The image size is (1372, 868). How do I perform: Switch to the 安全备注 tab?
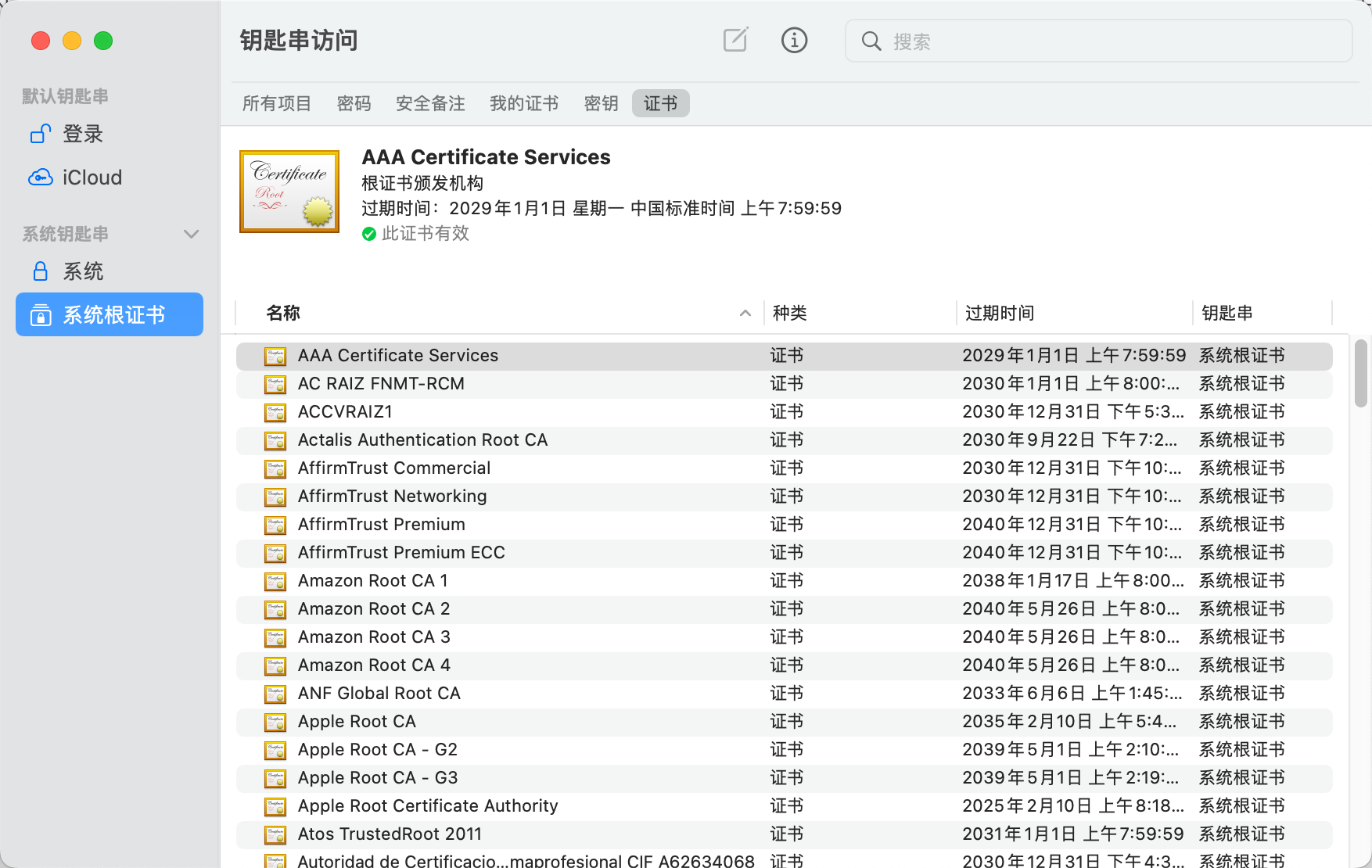tap(430, 103)
